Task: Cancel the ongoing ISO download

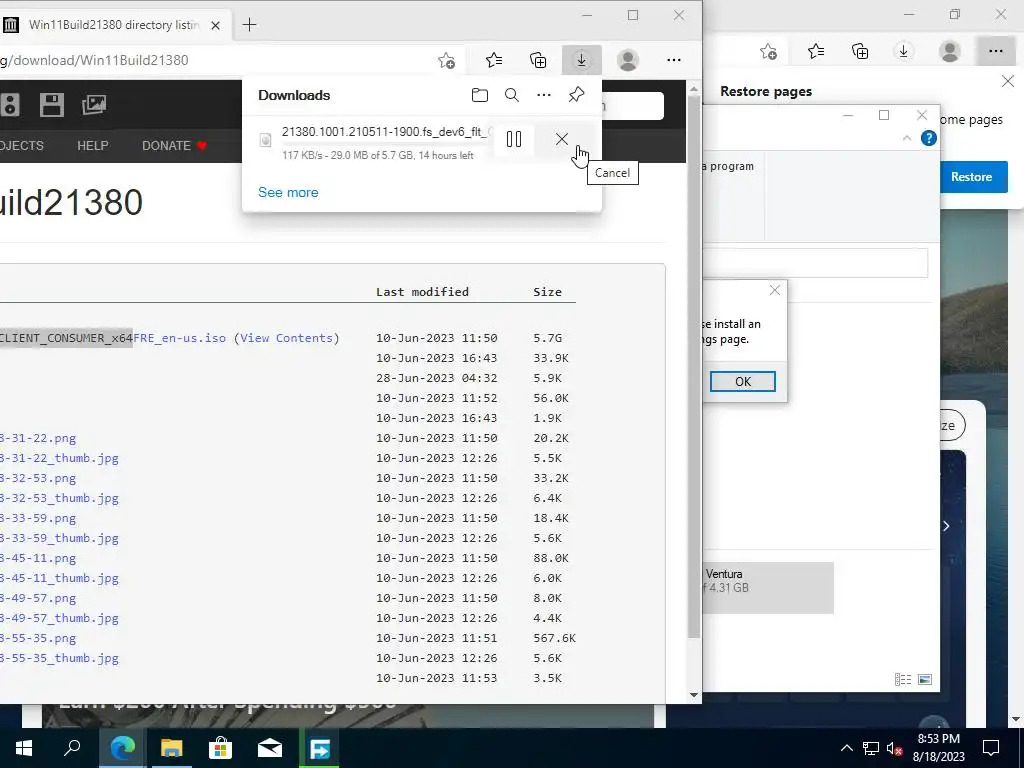Action: pyautogui.click(x=562, y=139)
